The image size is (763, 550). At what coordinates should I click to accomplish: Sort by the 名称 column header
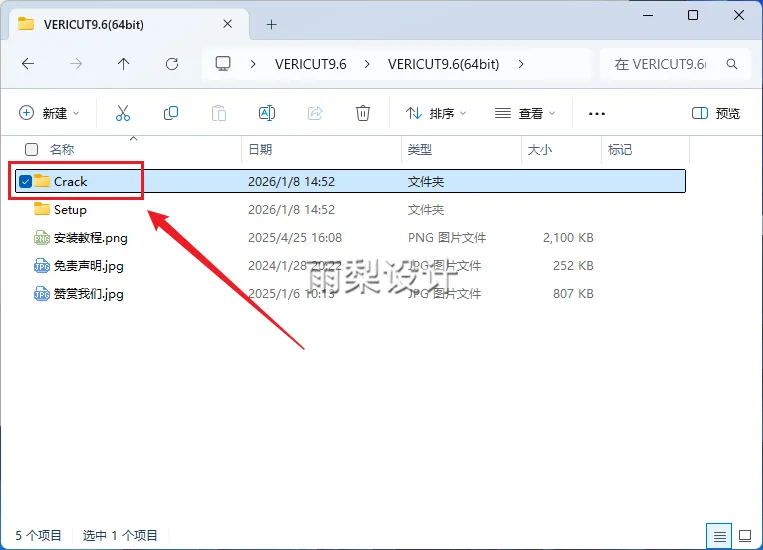click(x=62, y=149)
